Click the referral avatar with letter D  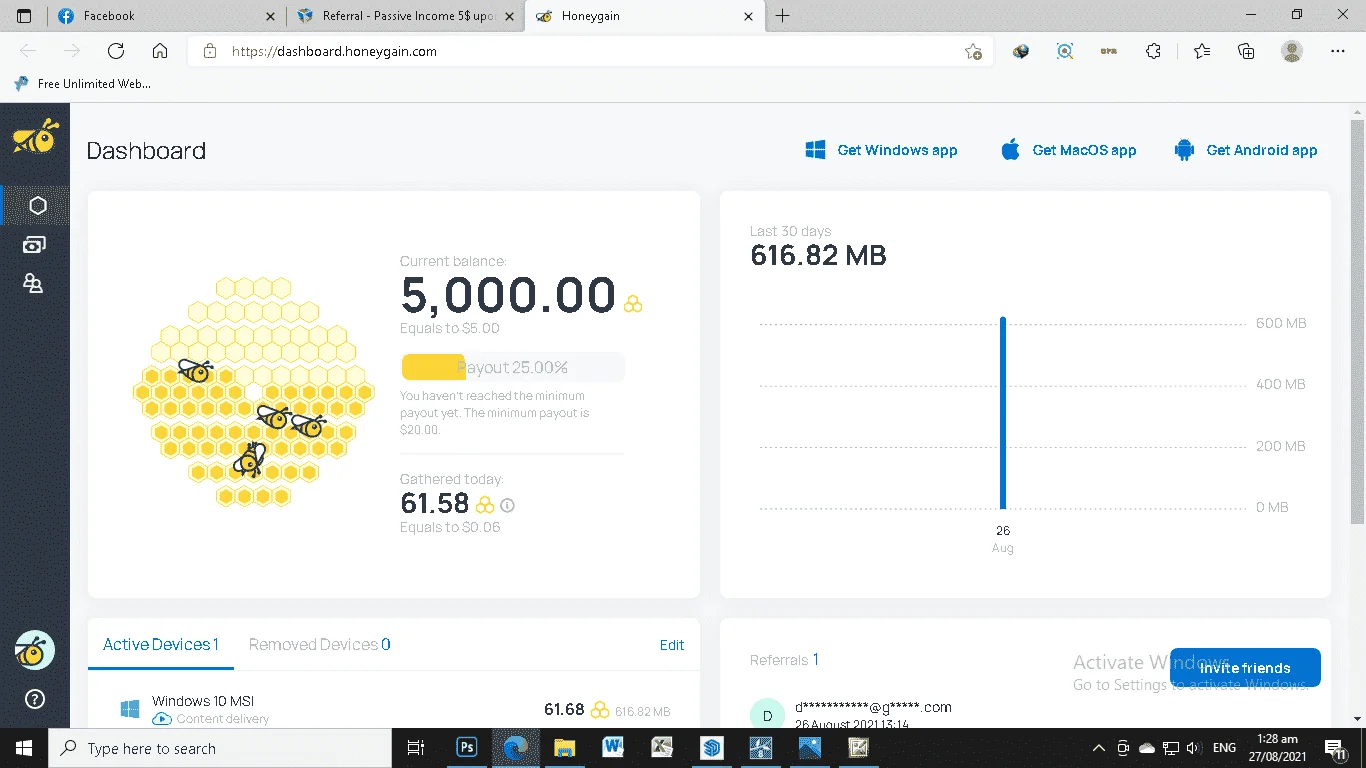(x=767, y=714)
